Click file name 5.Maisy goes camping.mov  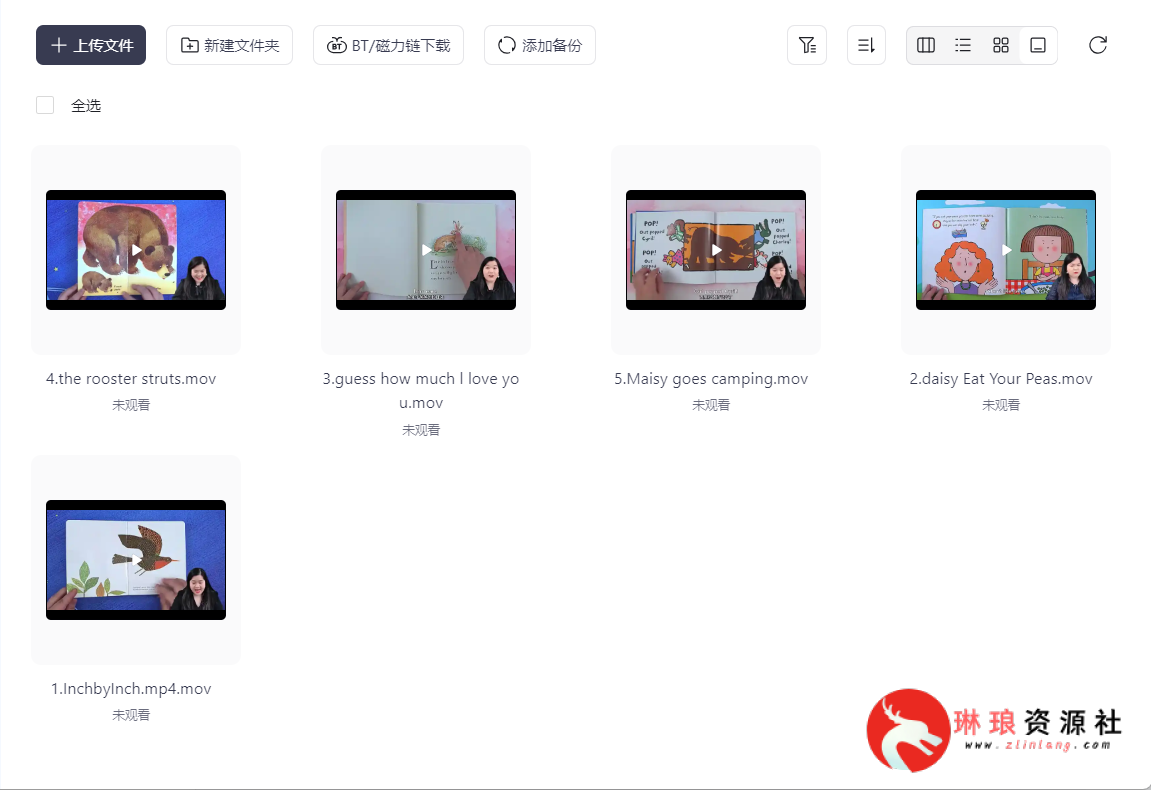(711, 379)
